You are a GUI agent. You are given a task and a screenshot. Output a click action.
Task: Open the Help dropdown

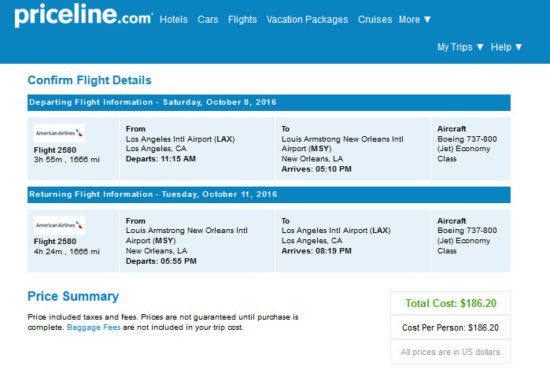tap(507, 47)
